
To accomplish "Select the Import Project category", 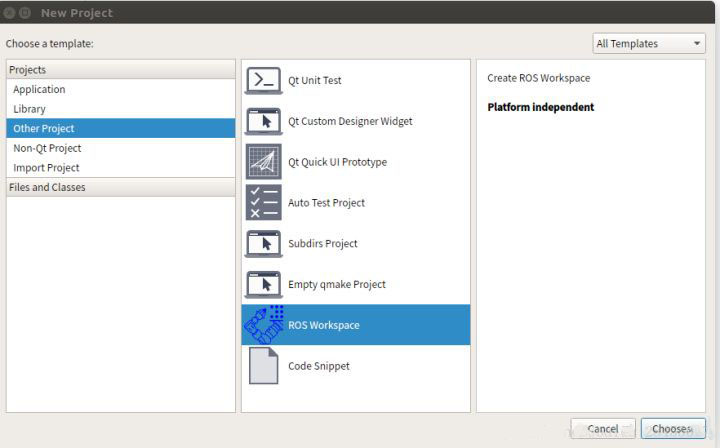I will click(46, 168).
